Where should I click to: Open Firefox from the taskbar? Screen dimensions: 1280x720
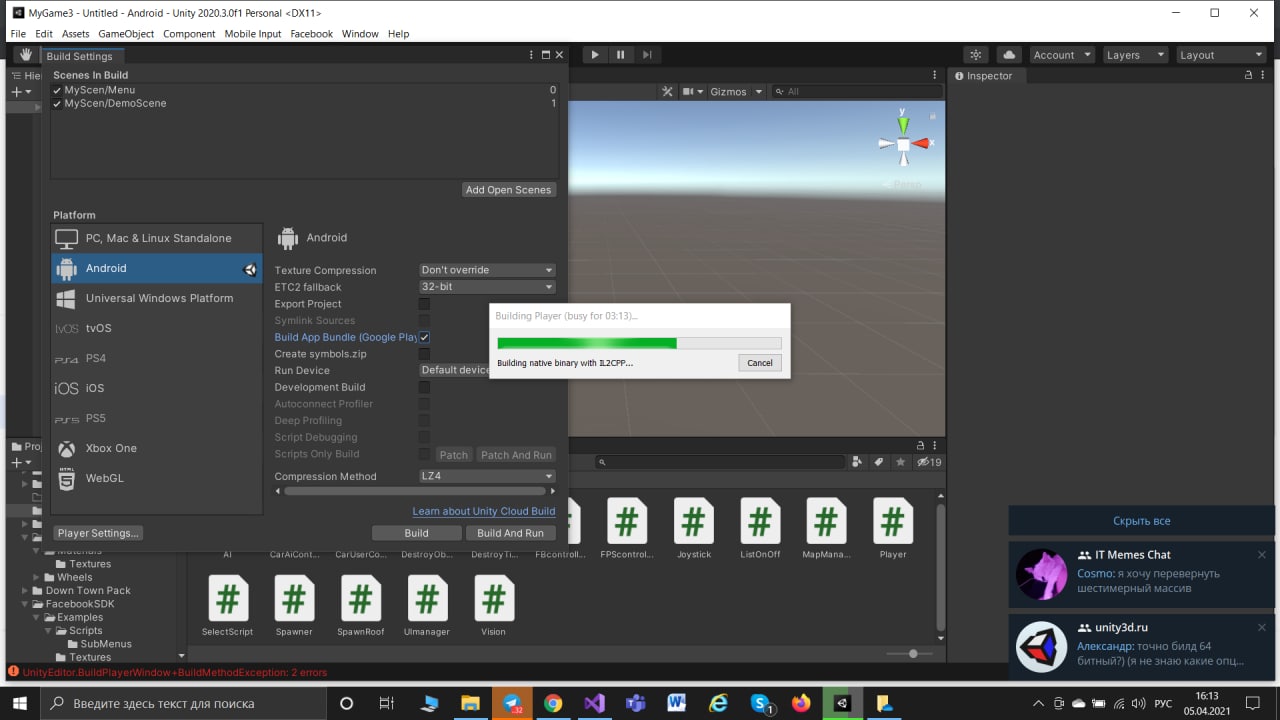point(801,703)
